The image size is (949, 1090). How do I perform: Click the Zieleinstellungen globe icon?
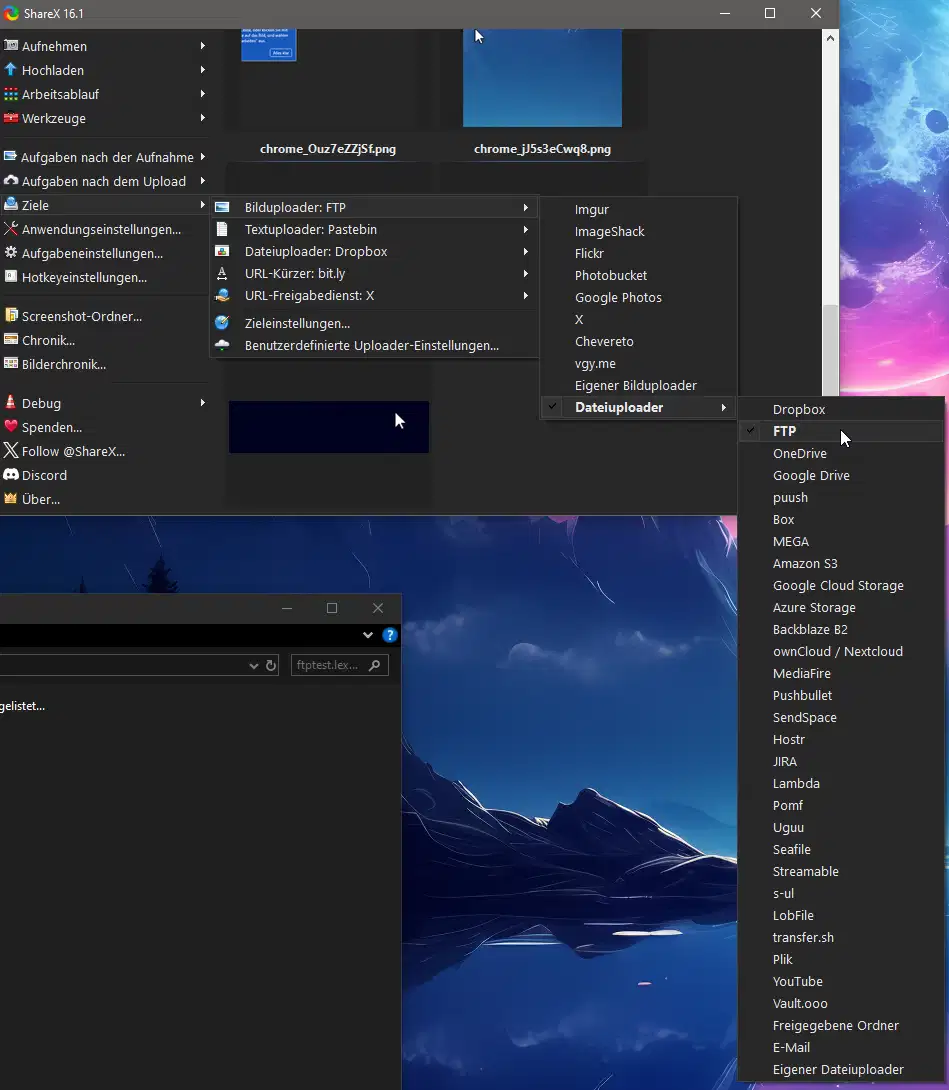click(222, 323)
